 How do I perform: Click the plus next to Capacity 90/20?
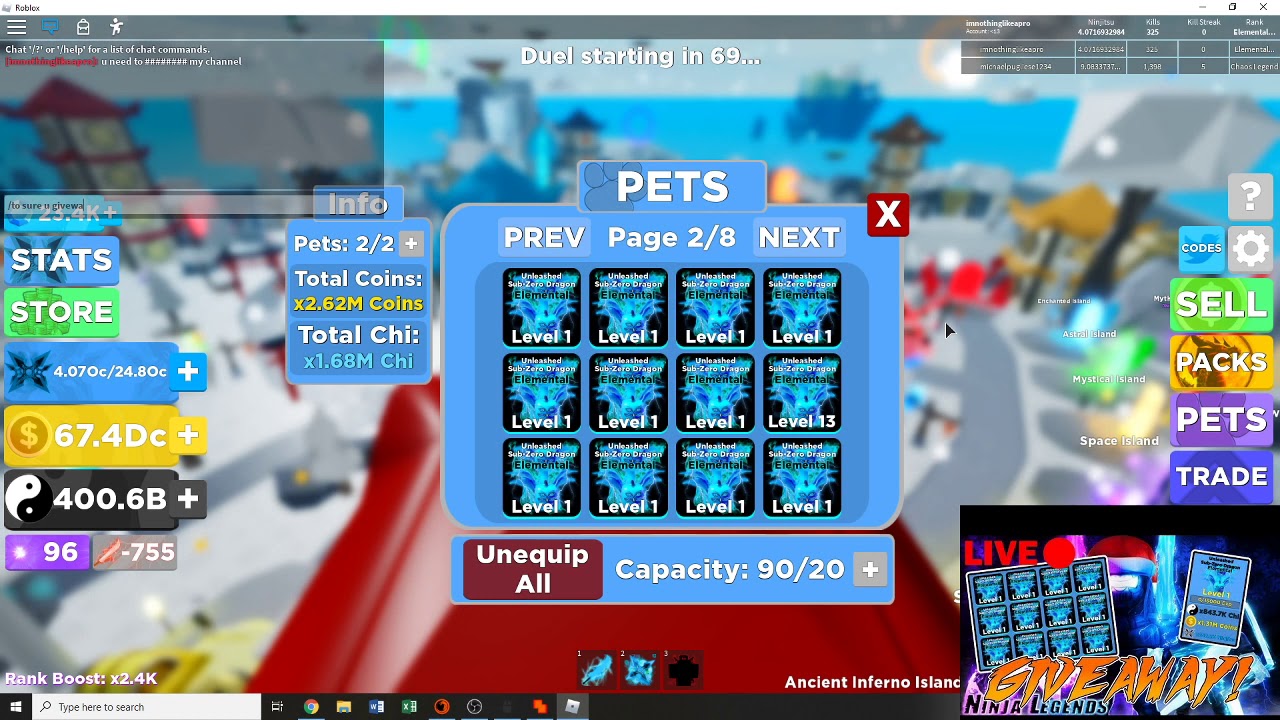coord(870,570)
